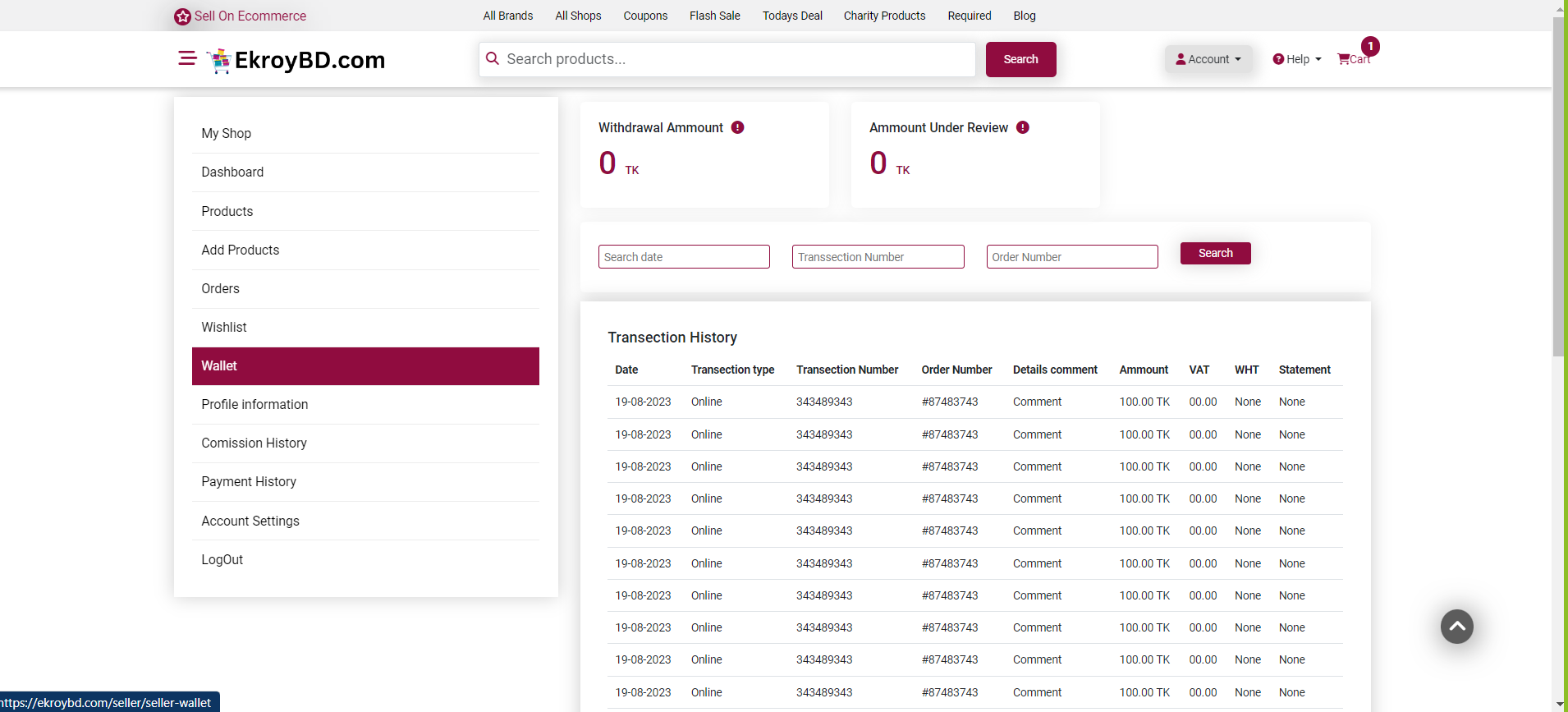This screenshot has height=712, width=1568.
Task: Click the transaction filter Search button
Action: [x=1215, y=253]
